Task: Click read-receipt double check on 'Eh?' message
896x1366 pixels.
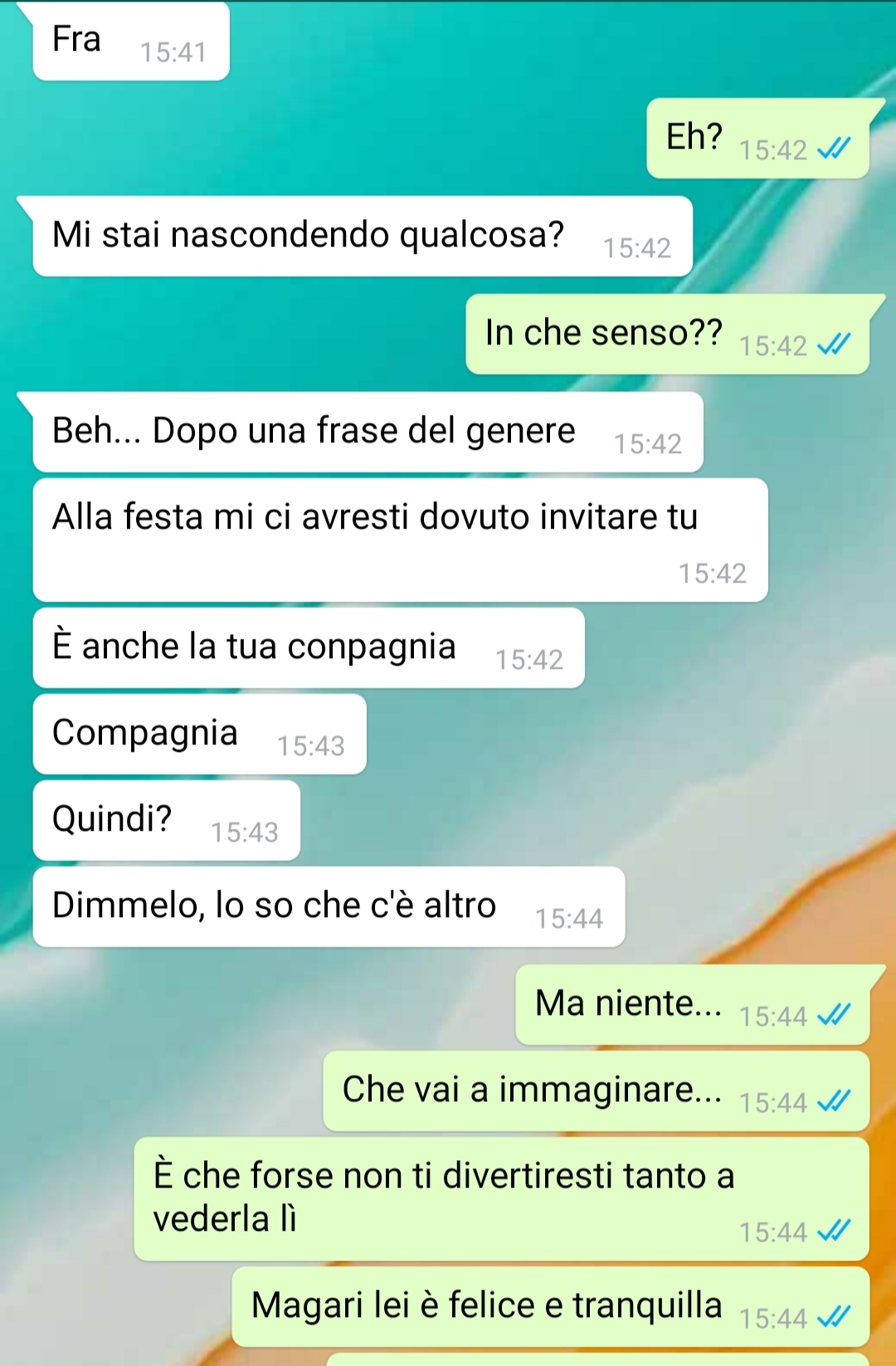Action: point(834,149)
